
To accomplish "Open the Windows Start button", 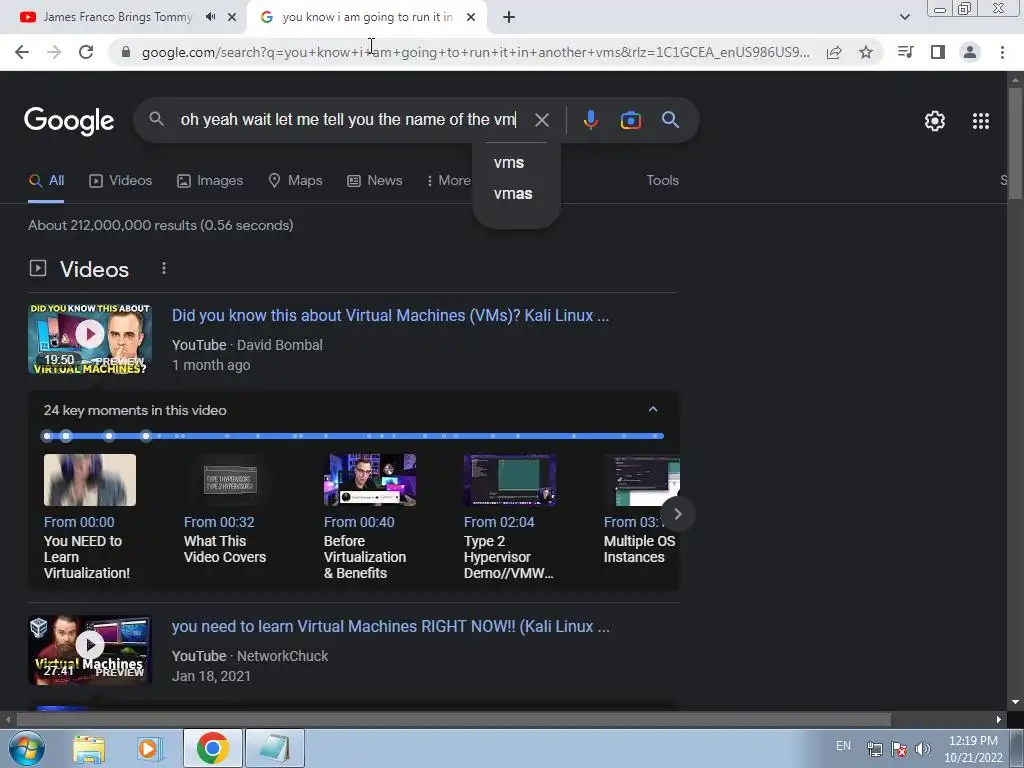I will tap(26, 748).
